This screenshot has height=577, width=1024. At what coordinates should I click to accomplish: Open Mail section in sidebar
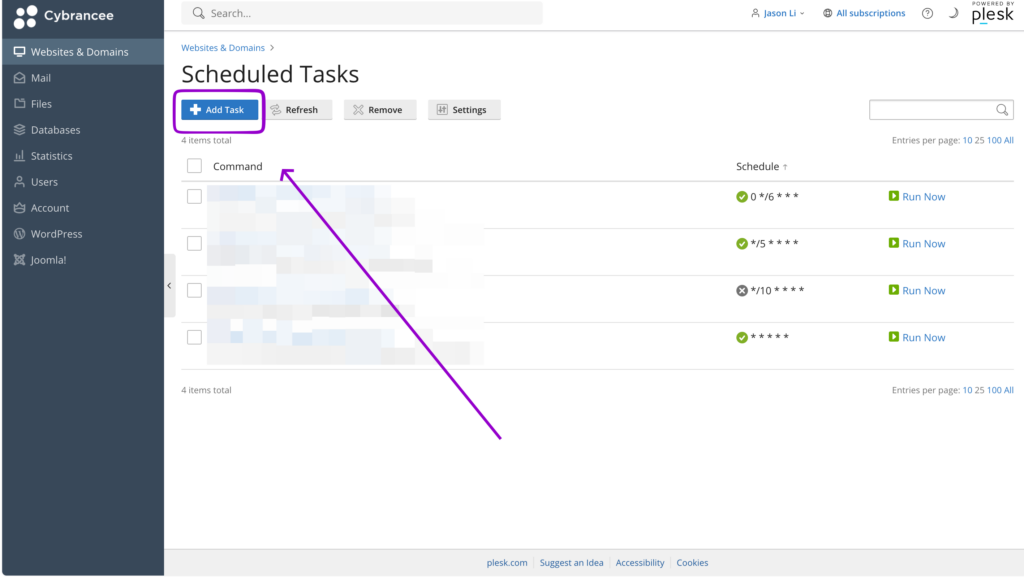[83, 78]
